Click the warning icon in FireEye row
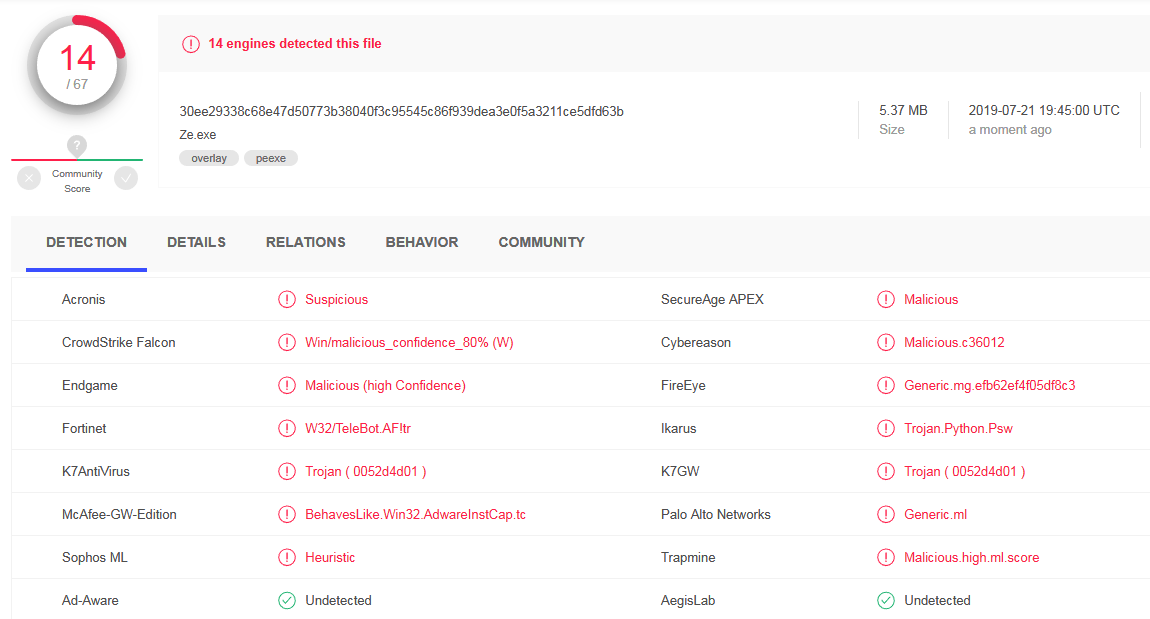This screenshot has width=1150, height=619. [886, 386]
